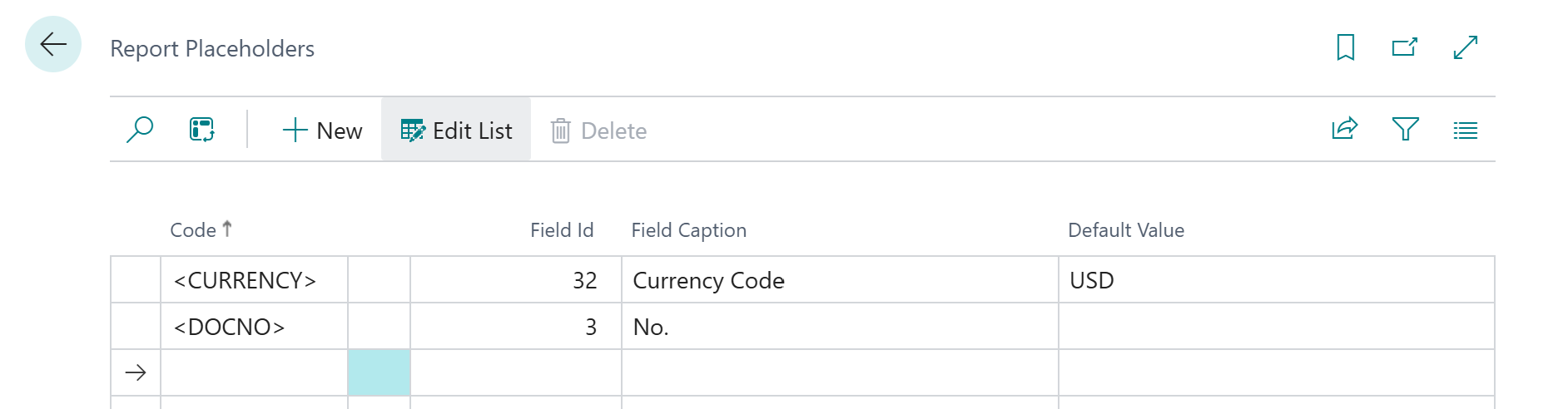The image size is (1568, 409).
Task: Click the highlighted cell in new row
Action: [x=379, y=372]
